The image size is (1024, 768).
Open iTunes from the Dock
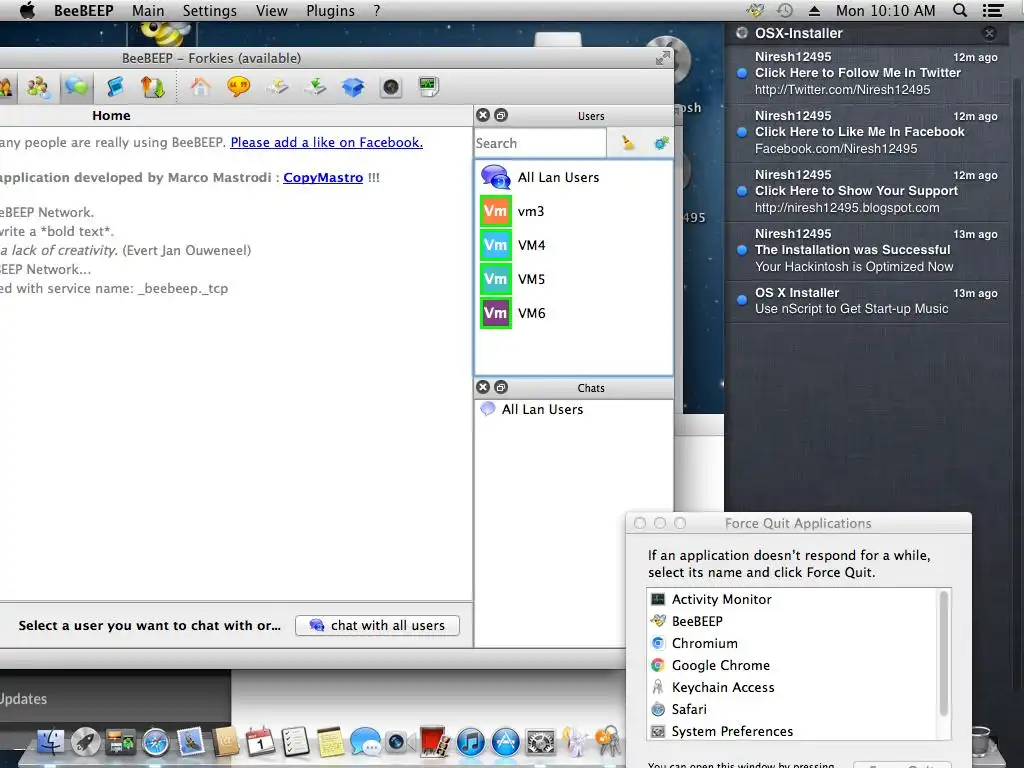point(470,742)
